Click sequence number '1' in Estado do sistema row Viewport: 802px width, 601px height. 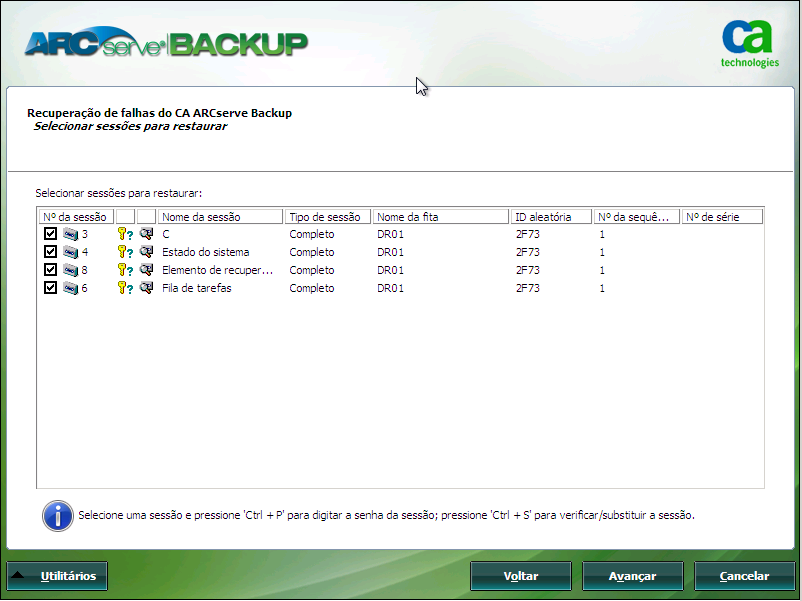point(602,252)
